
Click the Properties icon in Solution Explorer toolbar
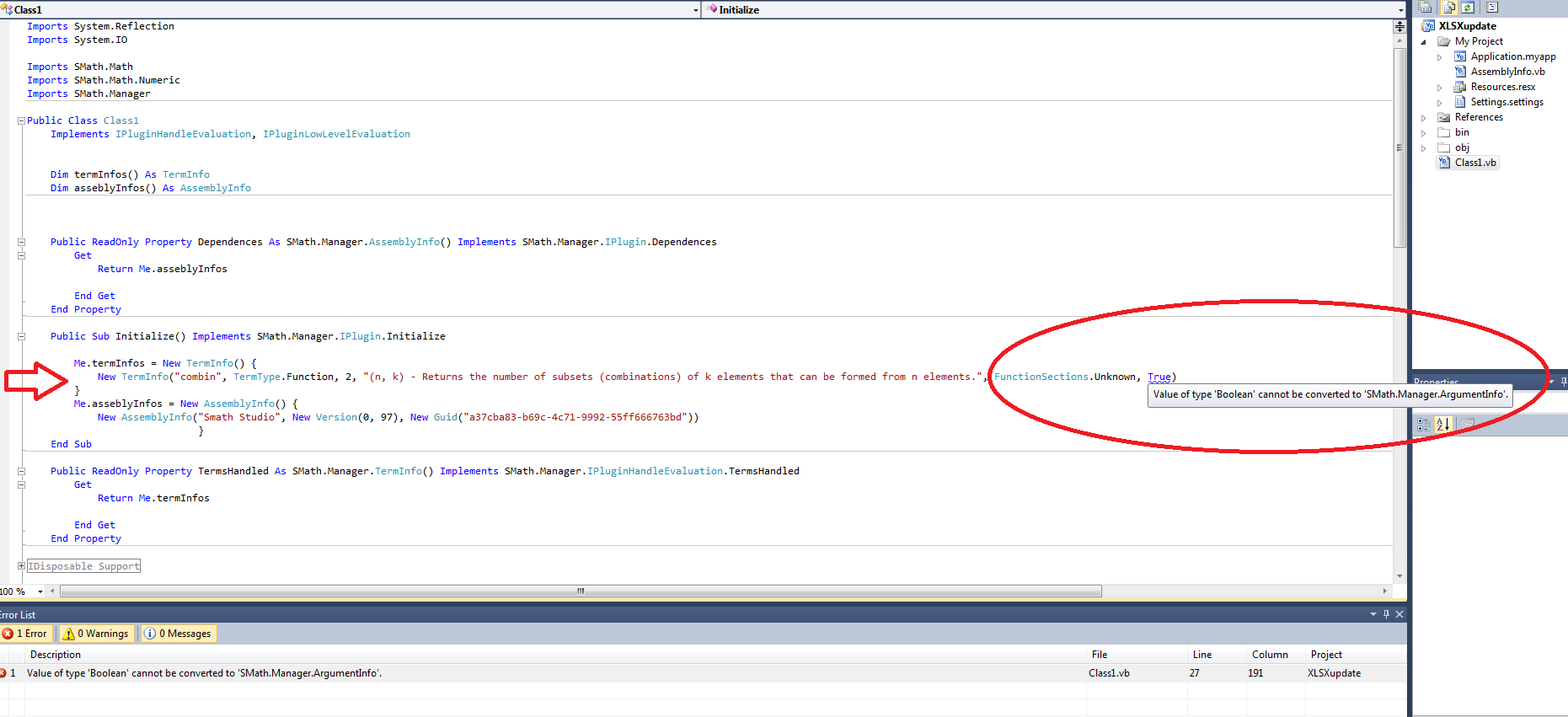1426,8
